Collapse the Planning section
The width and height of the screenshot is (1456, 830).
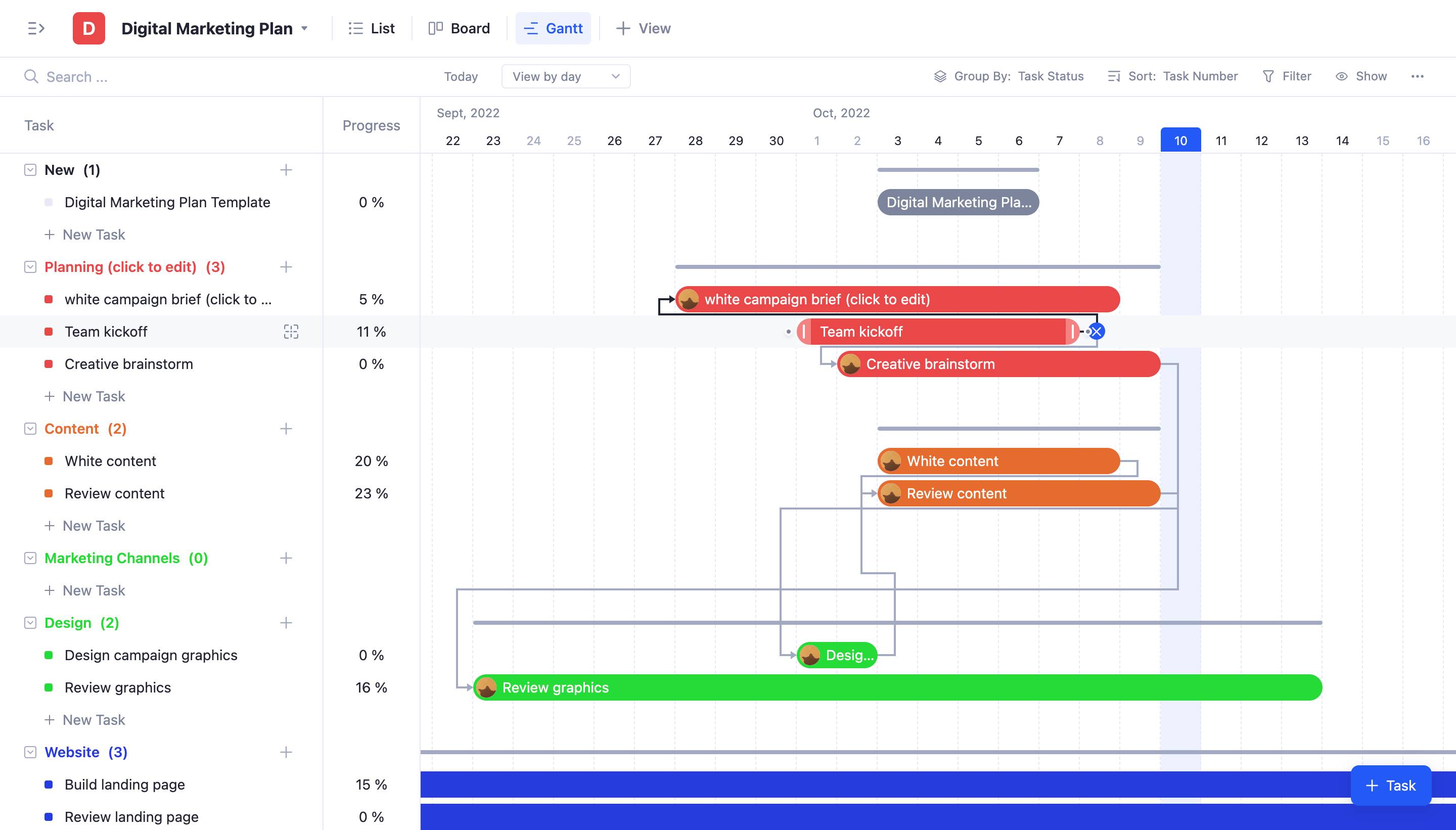pos(30,266)
